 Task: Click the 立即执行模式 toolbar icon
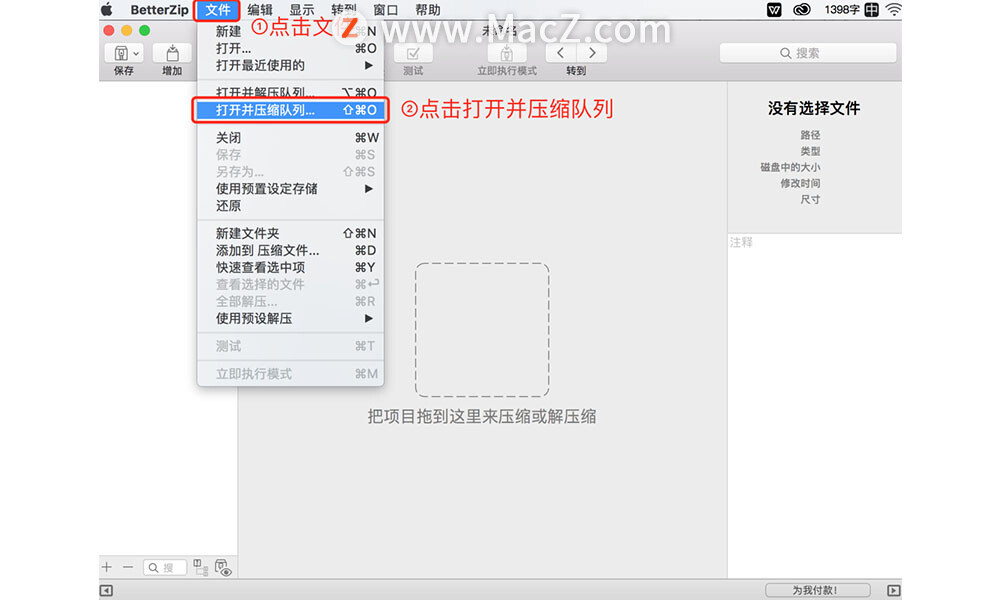[x=506, y=53]
